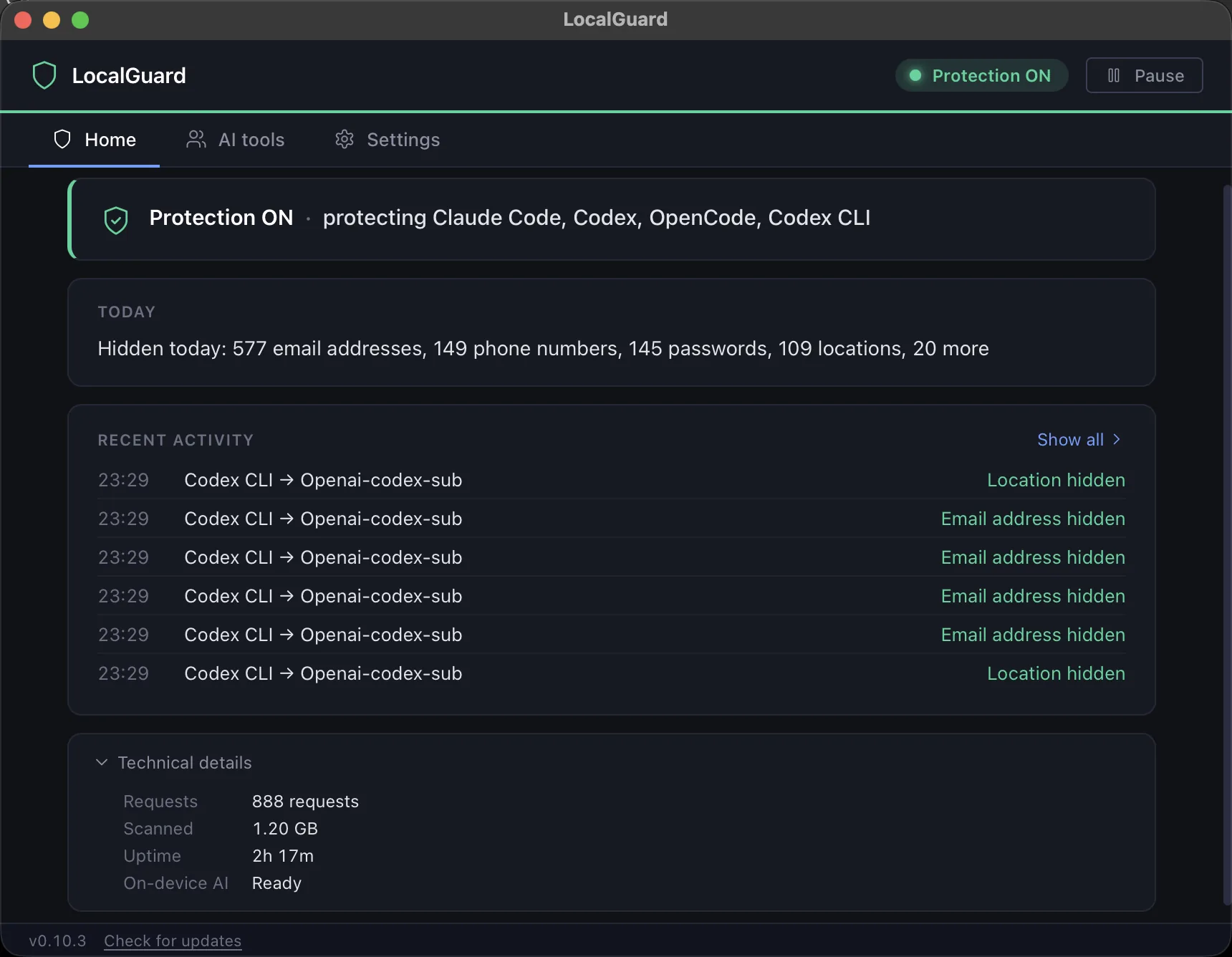Open the AI tools tab
The image size is (1232, 957).
pos(236,140)
